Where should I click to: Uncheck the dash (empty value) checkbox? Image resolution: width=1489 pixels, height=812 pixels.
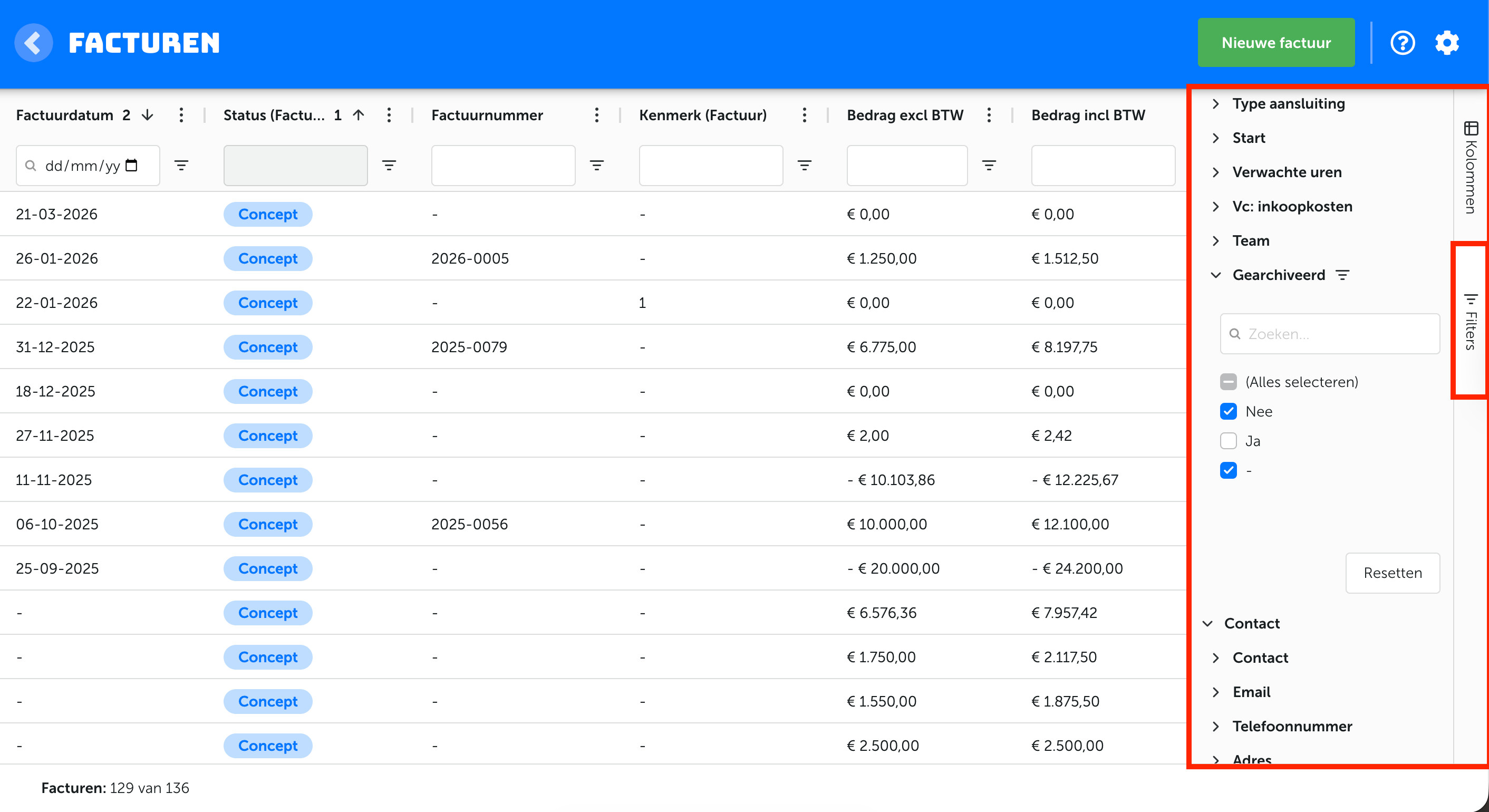(x=1229, y=470)
